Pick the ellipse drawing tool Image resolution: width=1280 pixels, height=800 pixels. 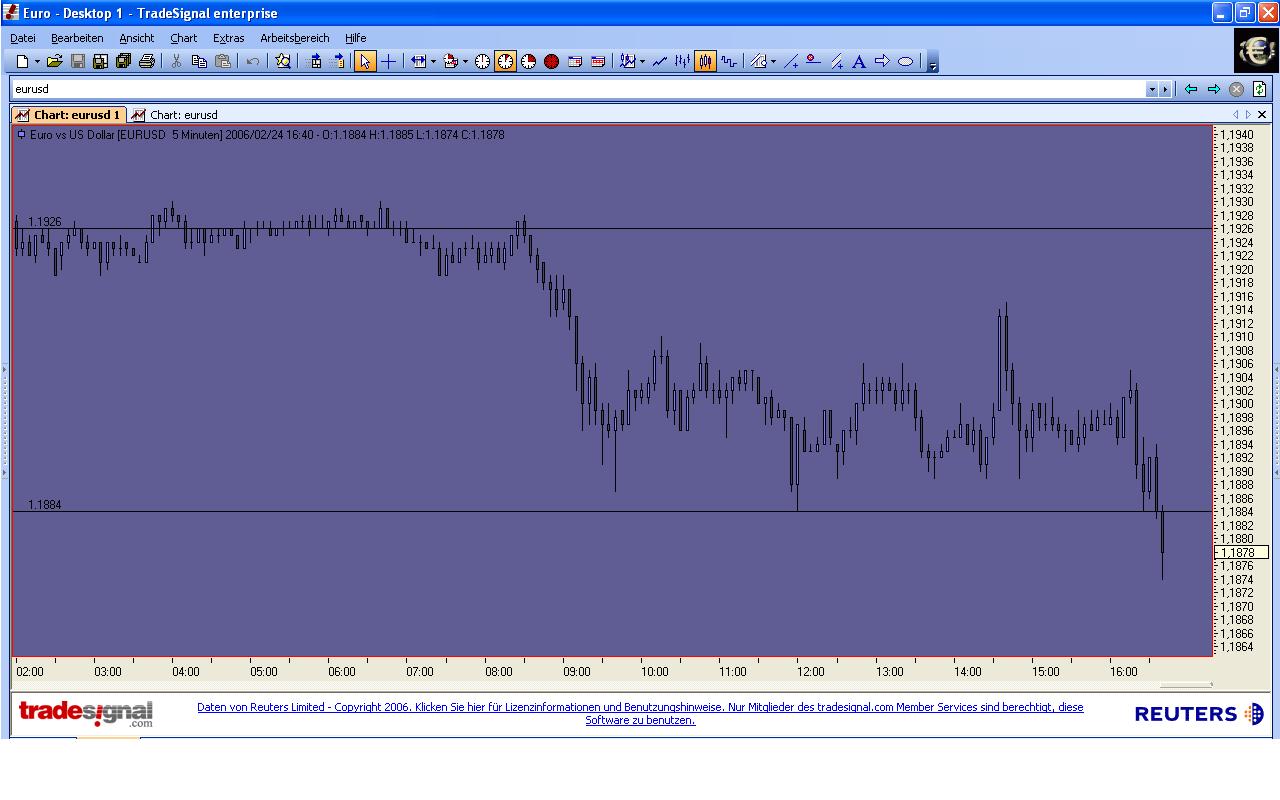pyautogui.click(x=905, y=62)
